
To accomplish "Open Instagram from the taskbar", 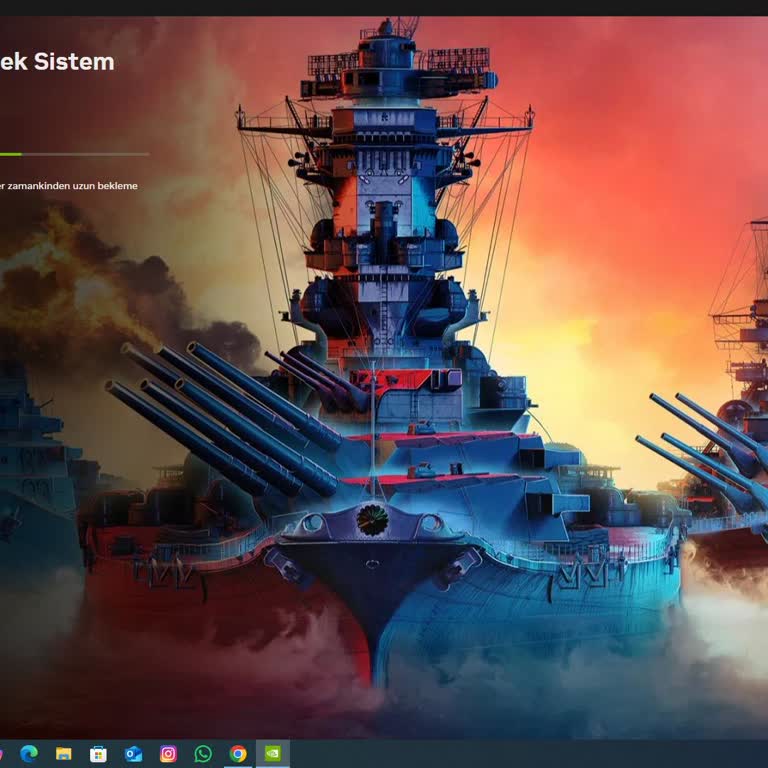I will pyautogui.click(x=168, y=754).
